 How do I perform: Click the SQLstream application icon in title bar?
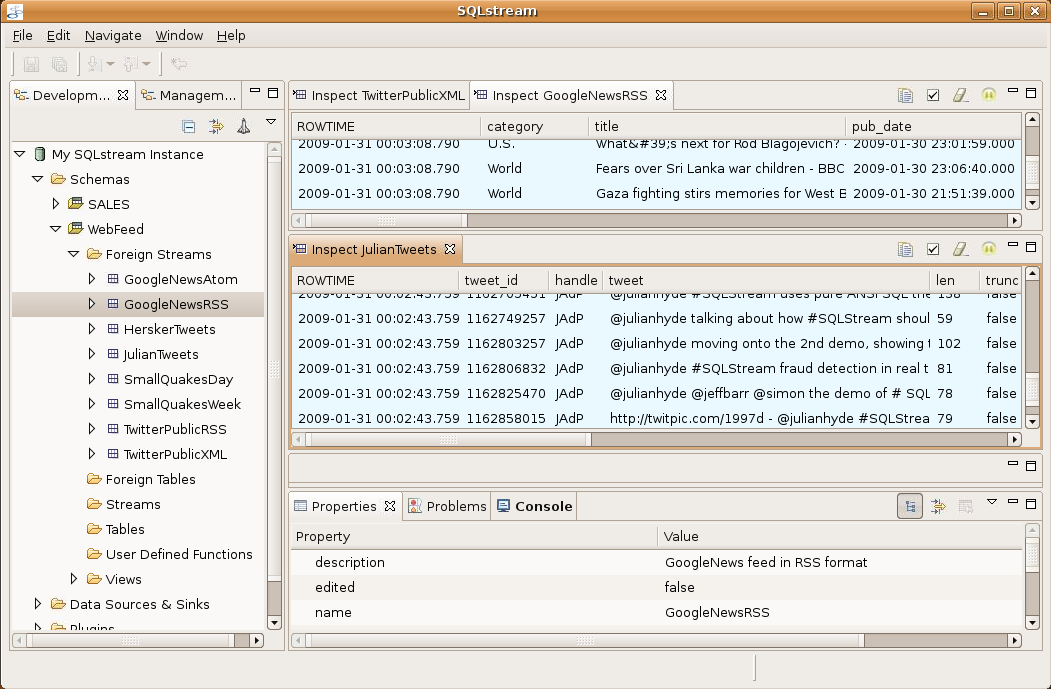point(14,11)
